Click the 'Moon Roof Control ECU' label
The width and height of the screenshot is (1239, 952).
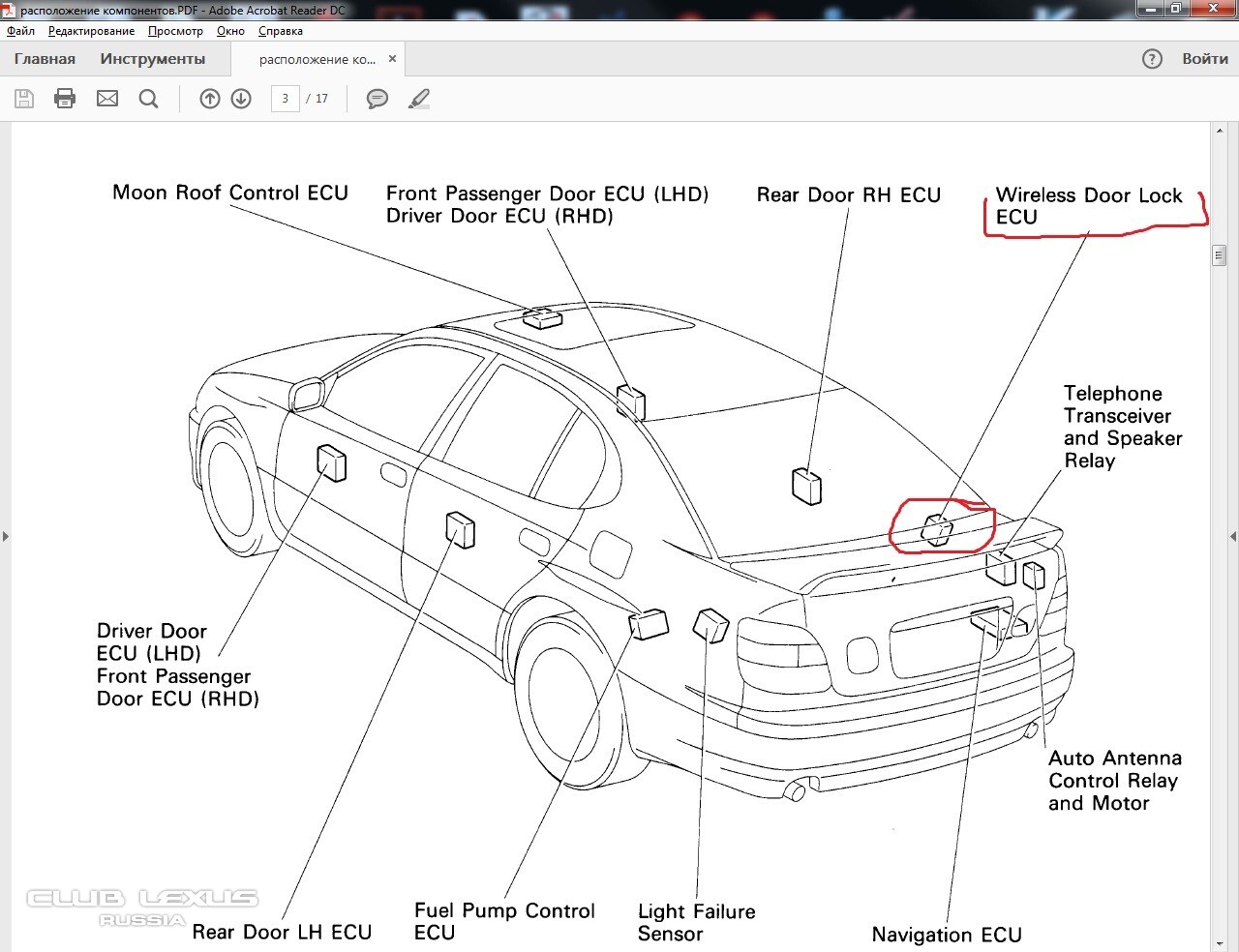230,193
